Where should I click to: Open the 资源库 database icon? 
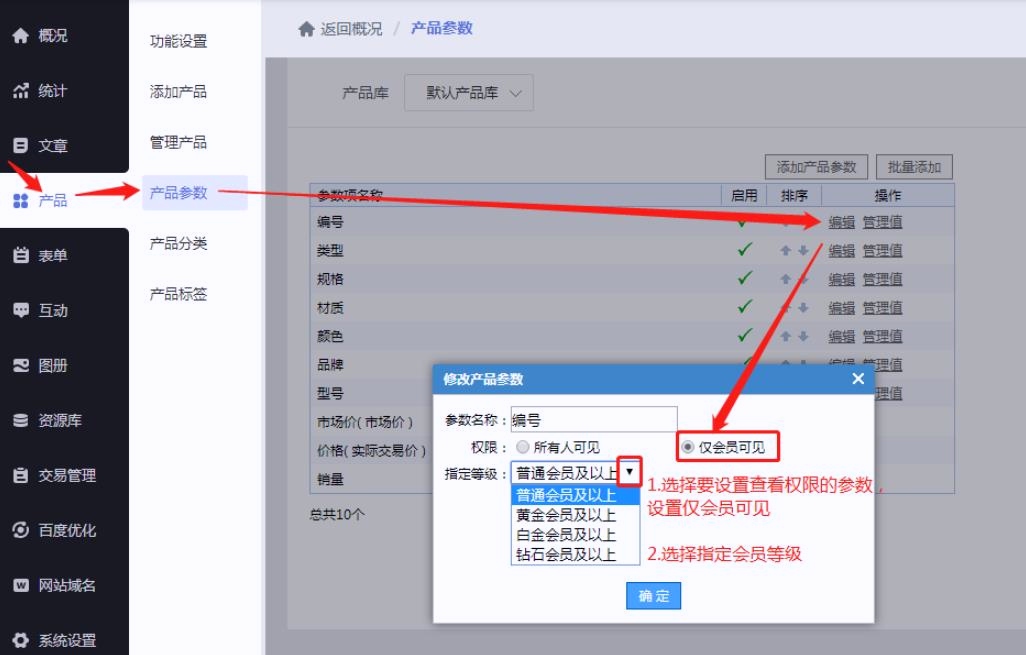pyautogui.click(x=20, y=421)
